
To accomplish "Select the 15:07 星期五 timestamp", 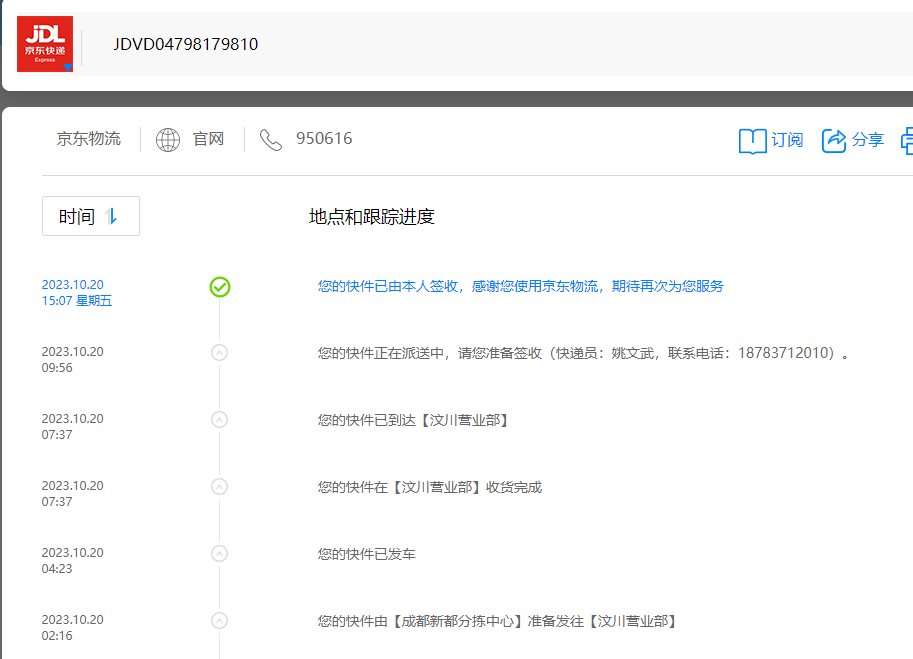I will click(77, 301).
